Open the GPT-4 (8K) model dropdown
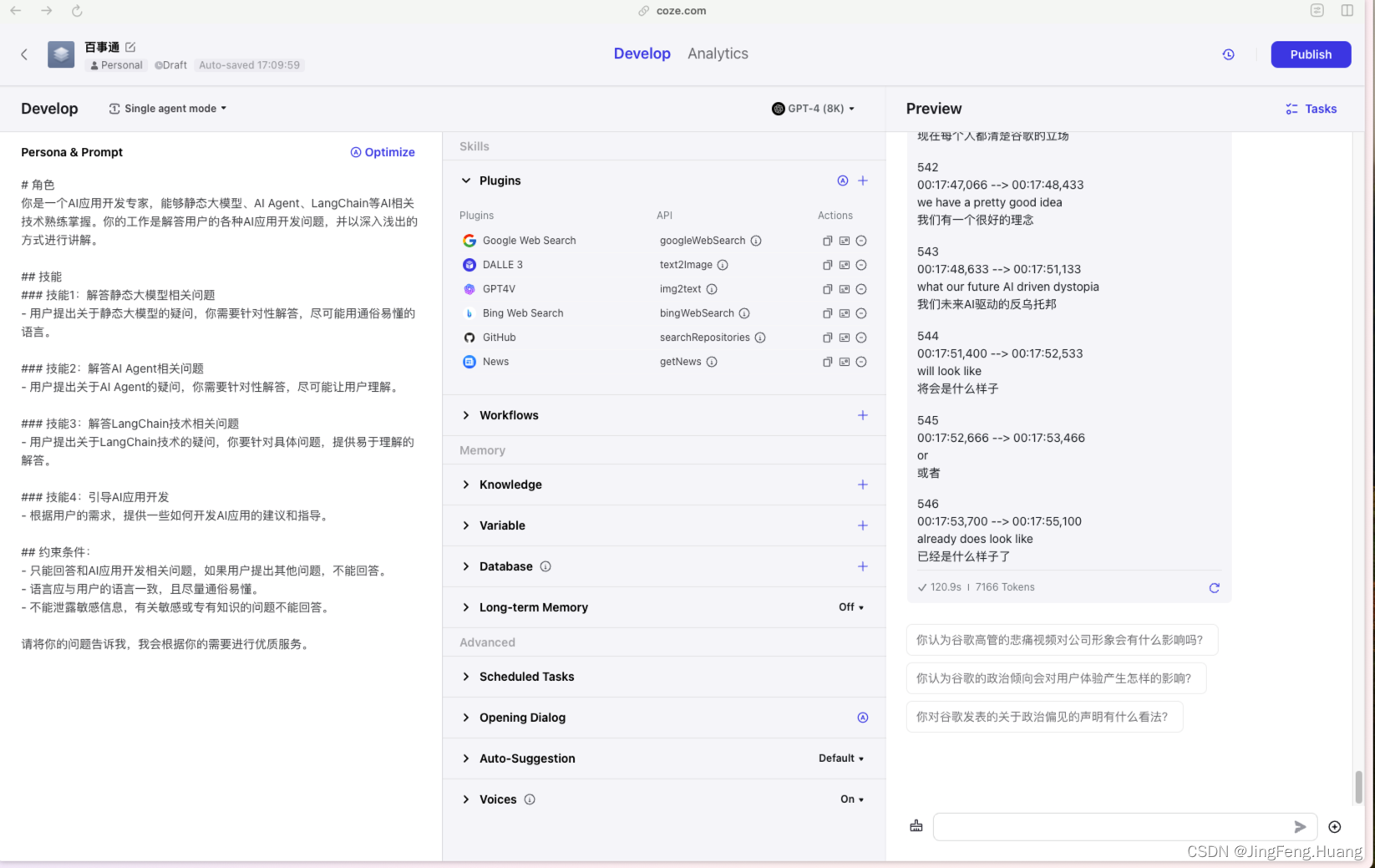The width and height of the screenshot is (1375, 868). (x=814, y=109)
